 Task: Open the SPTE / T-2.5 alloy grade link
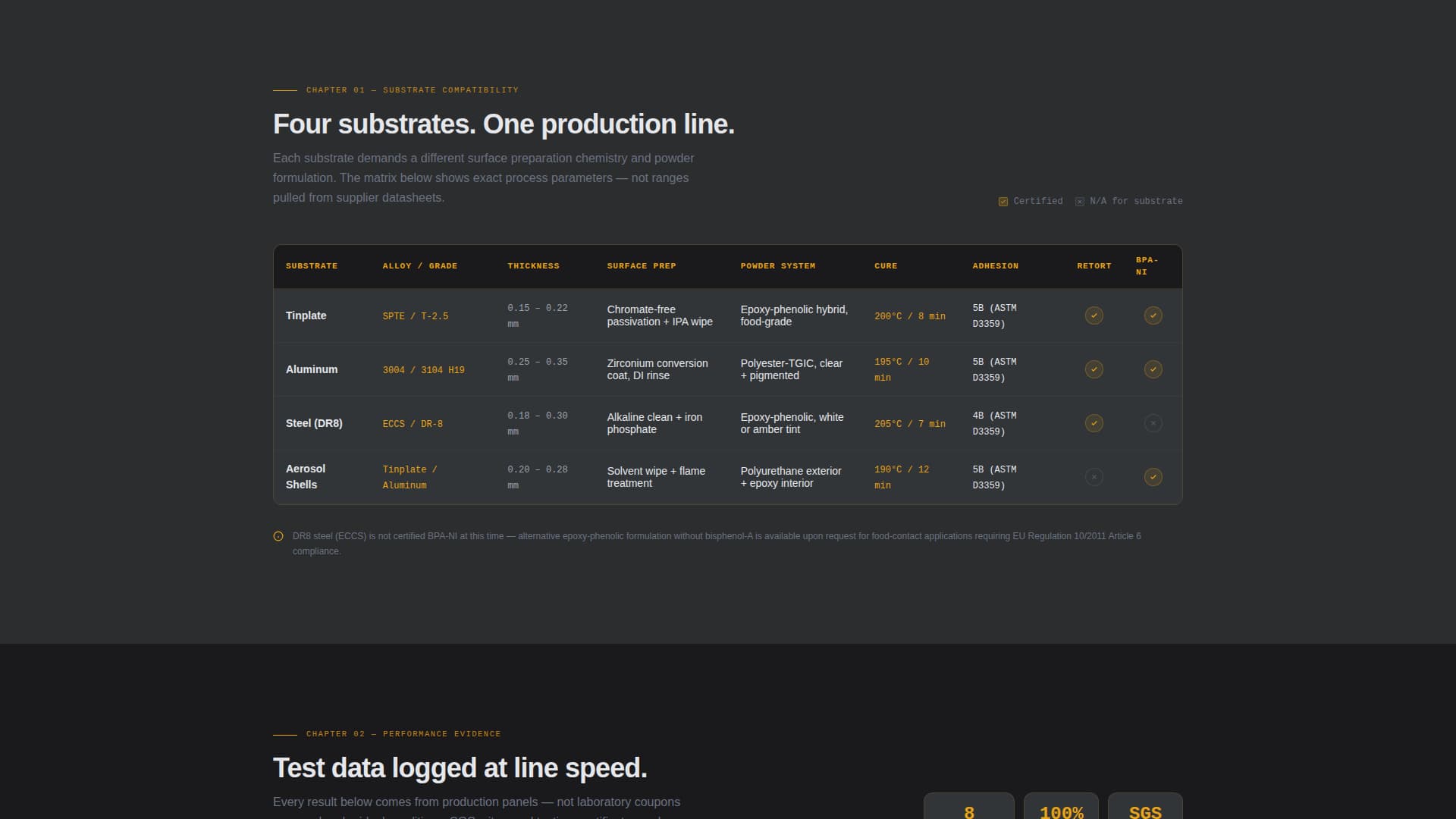coord(415,315)
